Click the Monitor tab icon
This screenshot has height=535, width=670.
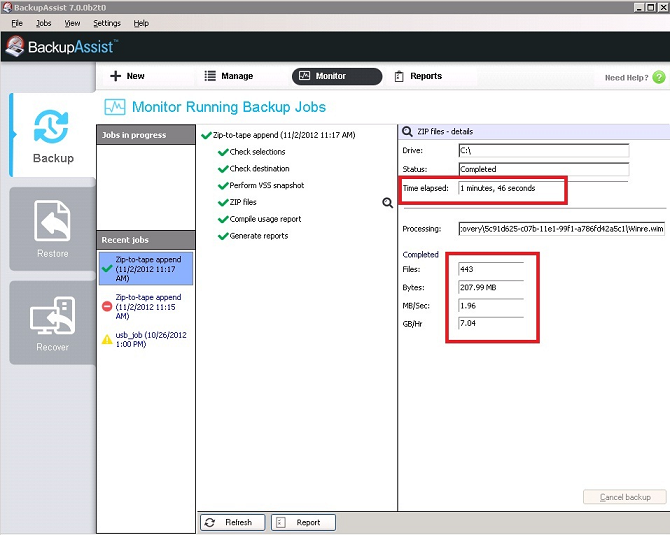click(x=304, y=76)
